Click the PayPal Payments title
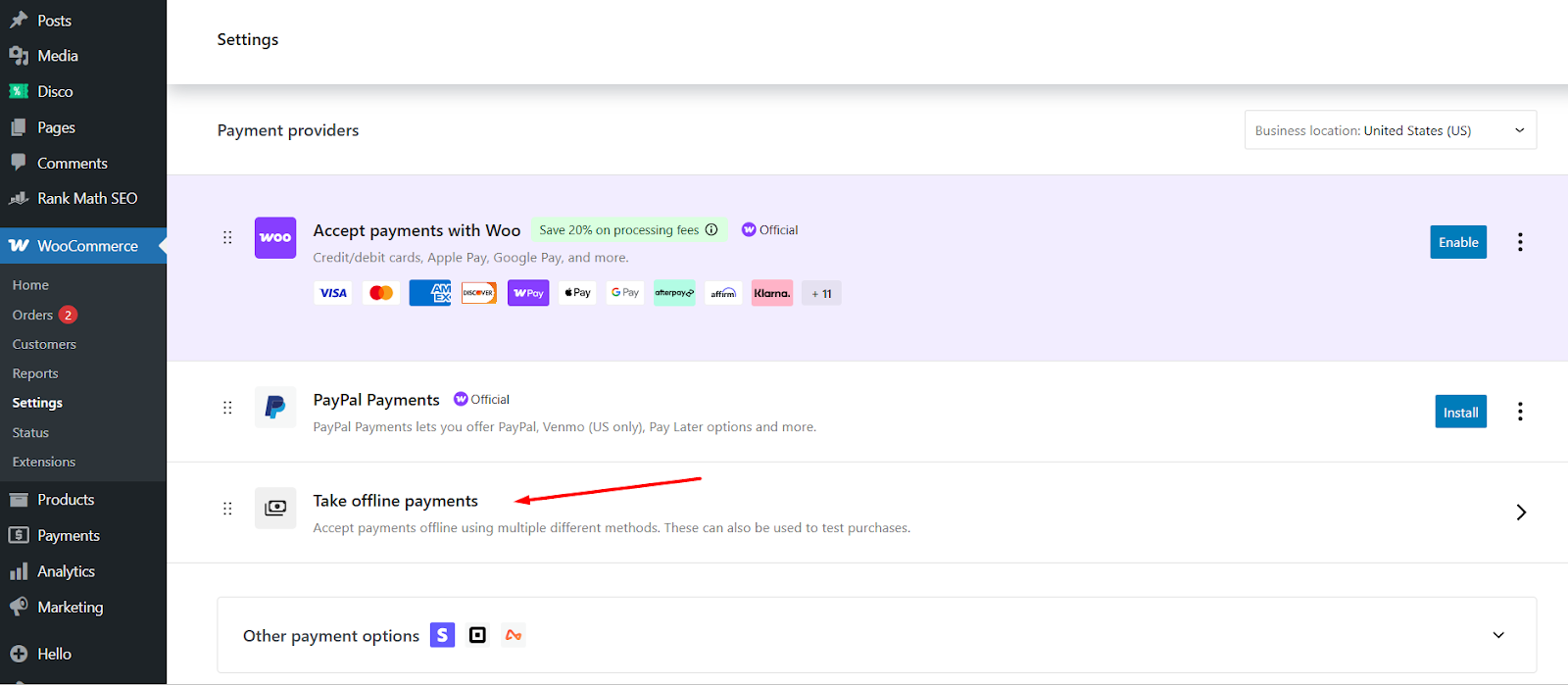Image resolution: width=1568 pixels, height=685 pixels. [376, 400]
